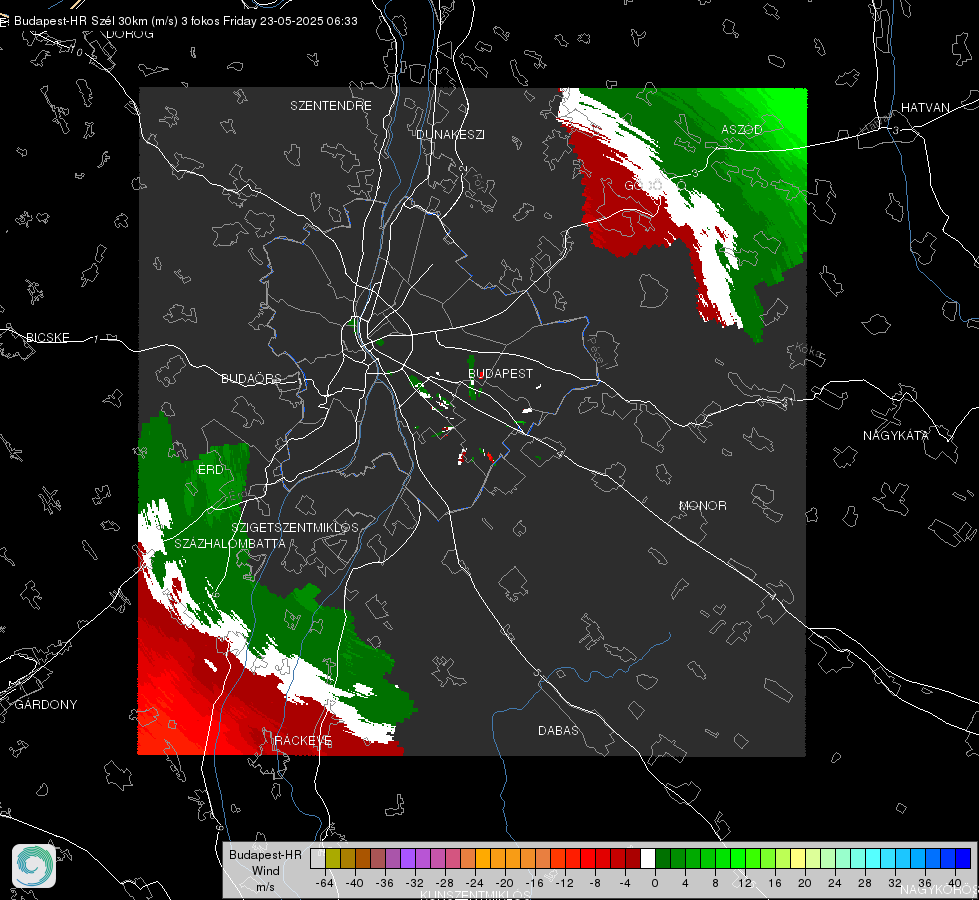Click the -36 value on the legend scale

coord(385,883)
